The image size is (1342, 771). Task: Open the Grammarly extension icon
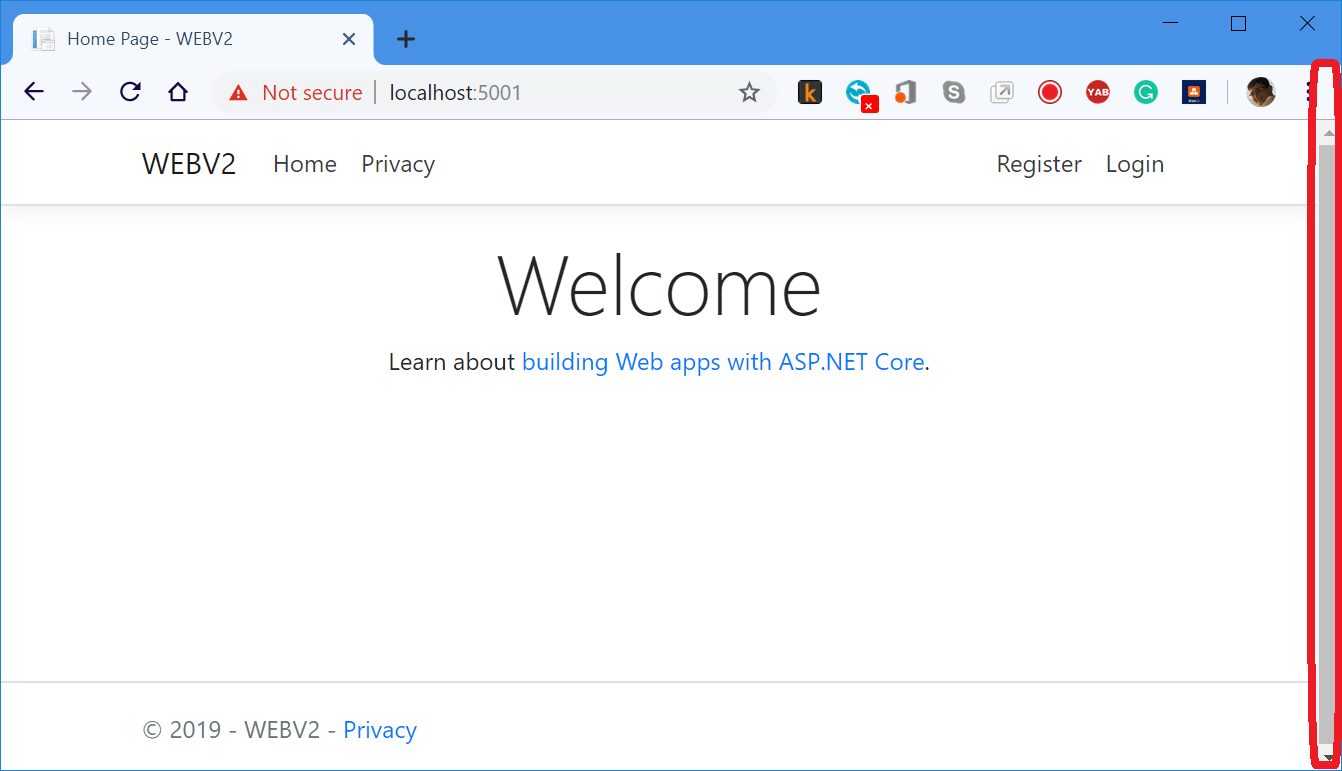(x=1145, y=93)
